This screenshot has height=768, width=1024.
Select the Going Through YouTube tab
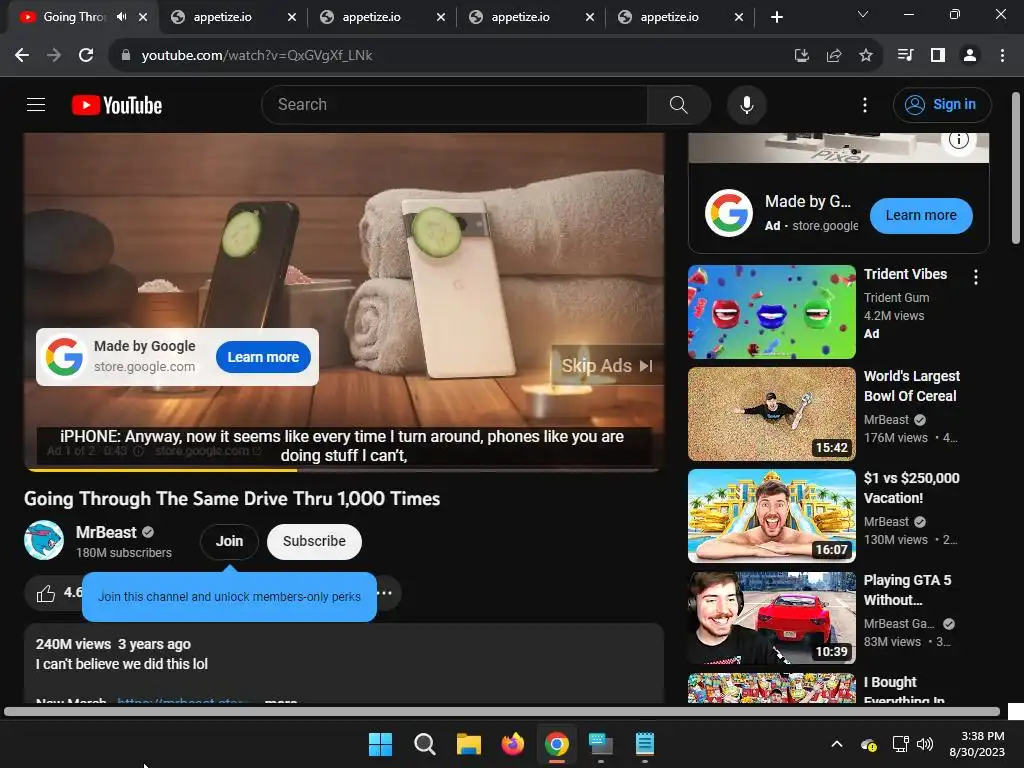73,17
